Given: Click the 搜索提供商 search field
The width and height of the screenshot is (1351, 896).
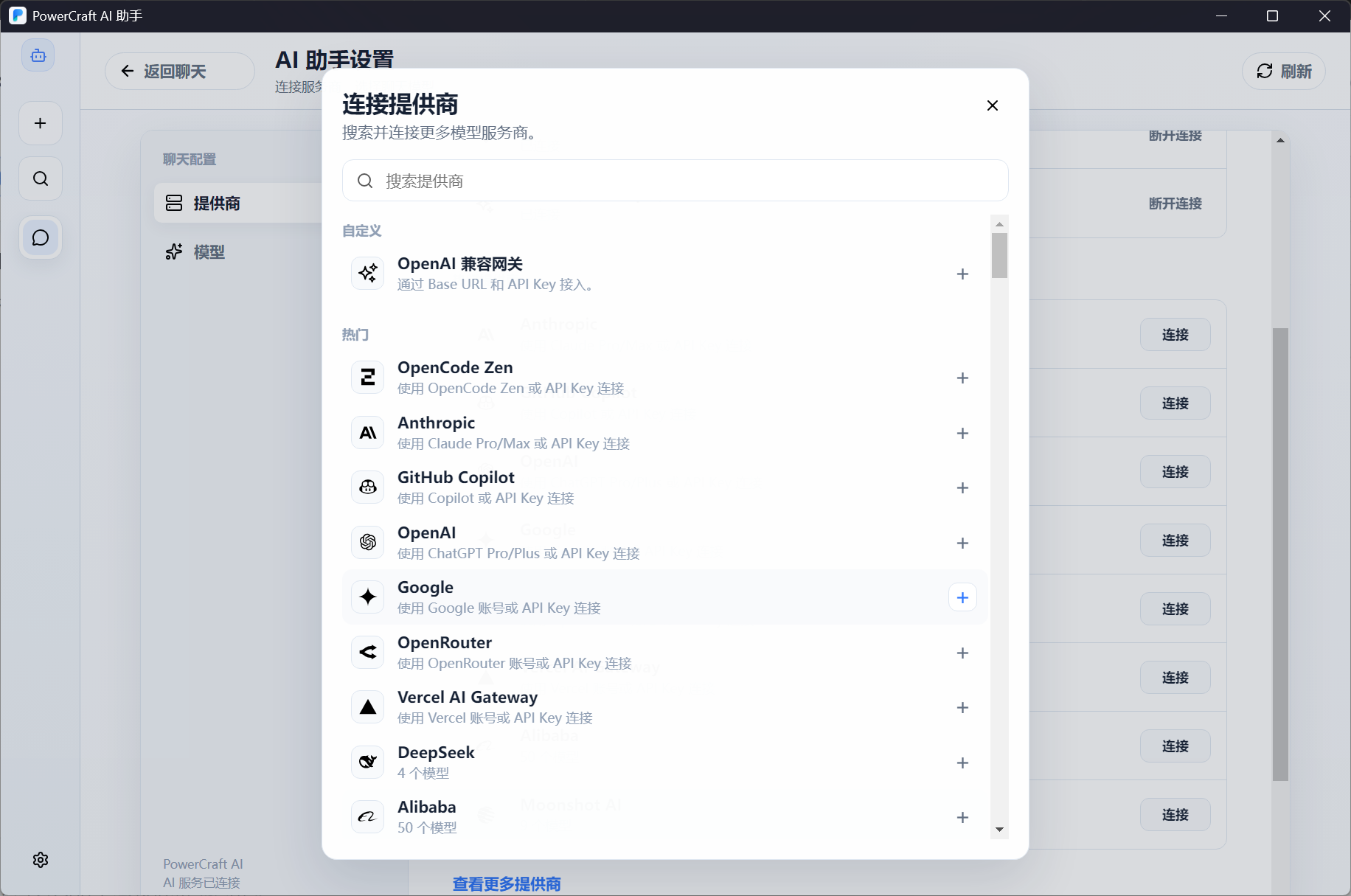Looking at the screenshot, I should point(675,181).
